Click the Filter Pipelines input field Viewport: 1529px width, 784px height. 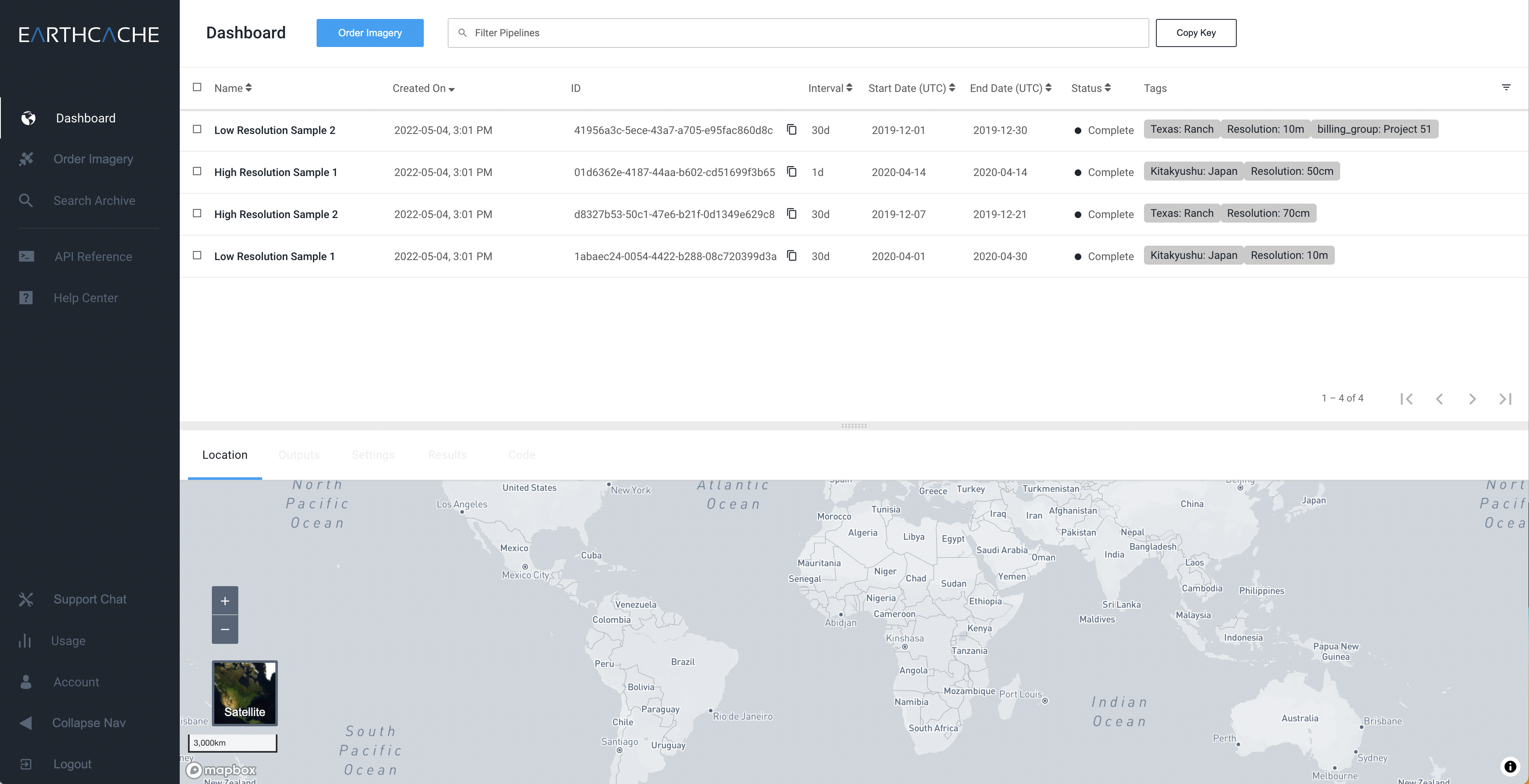[798, 33]
